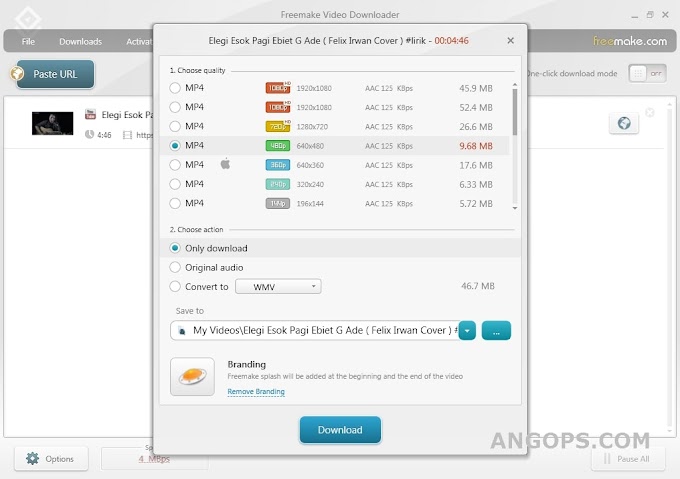Open the Activate menu
The width and height of the screenshot is (680, 479).
pos(139,42)
